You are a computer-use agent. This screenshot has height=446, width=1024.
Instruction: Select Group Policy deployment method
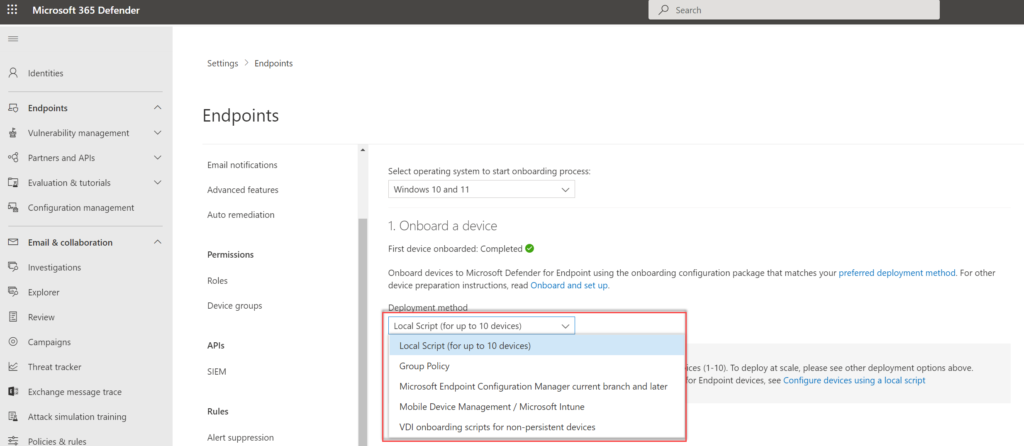(537, 366)
